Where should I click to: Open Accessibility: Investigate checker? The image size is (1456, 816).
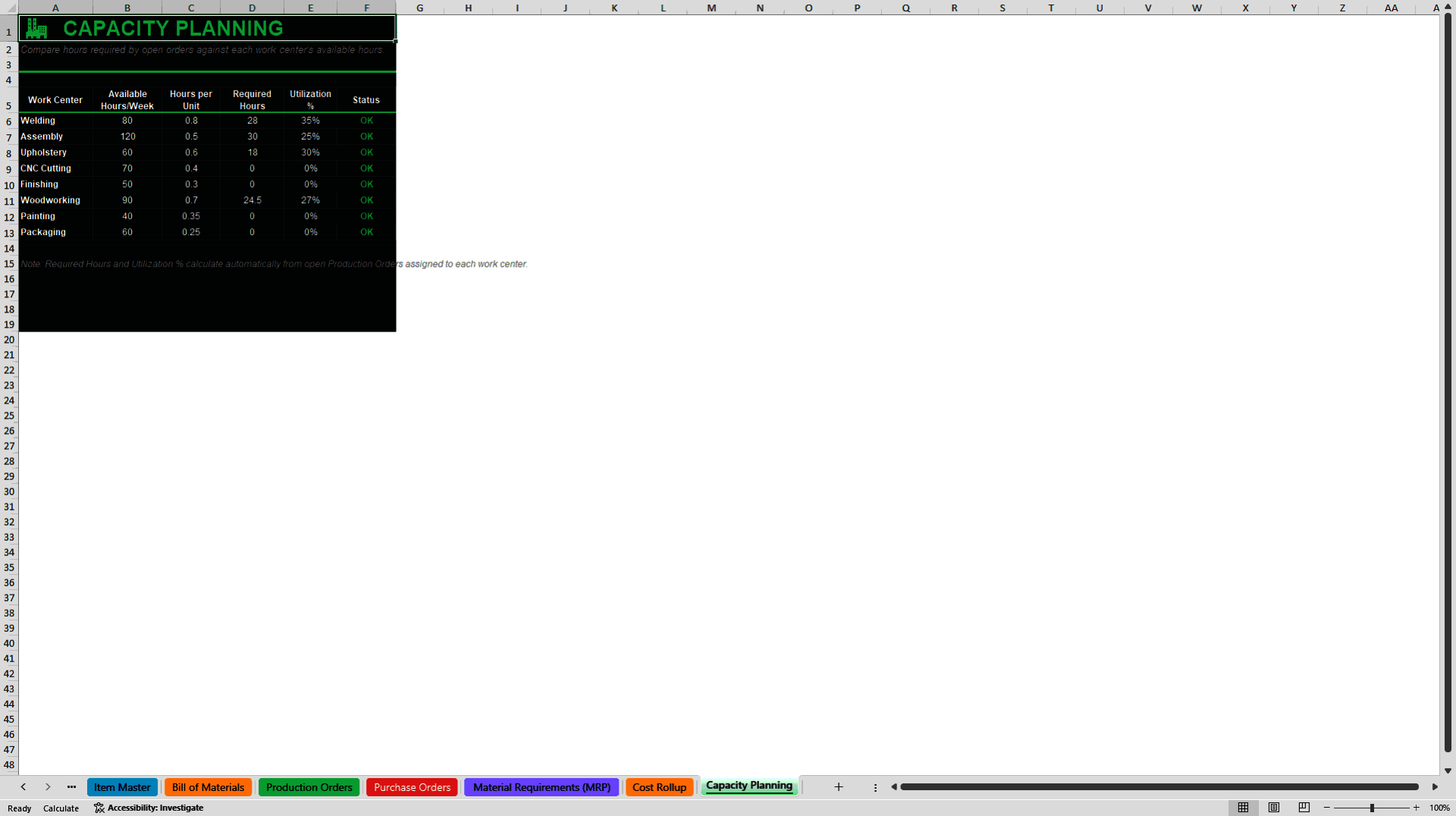click(149, 808)
